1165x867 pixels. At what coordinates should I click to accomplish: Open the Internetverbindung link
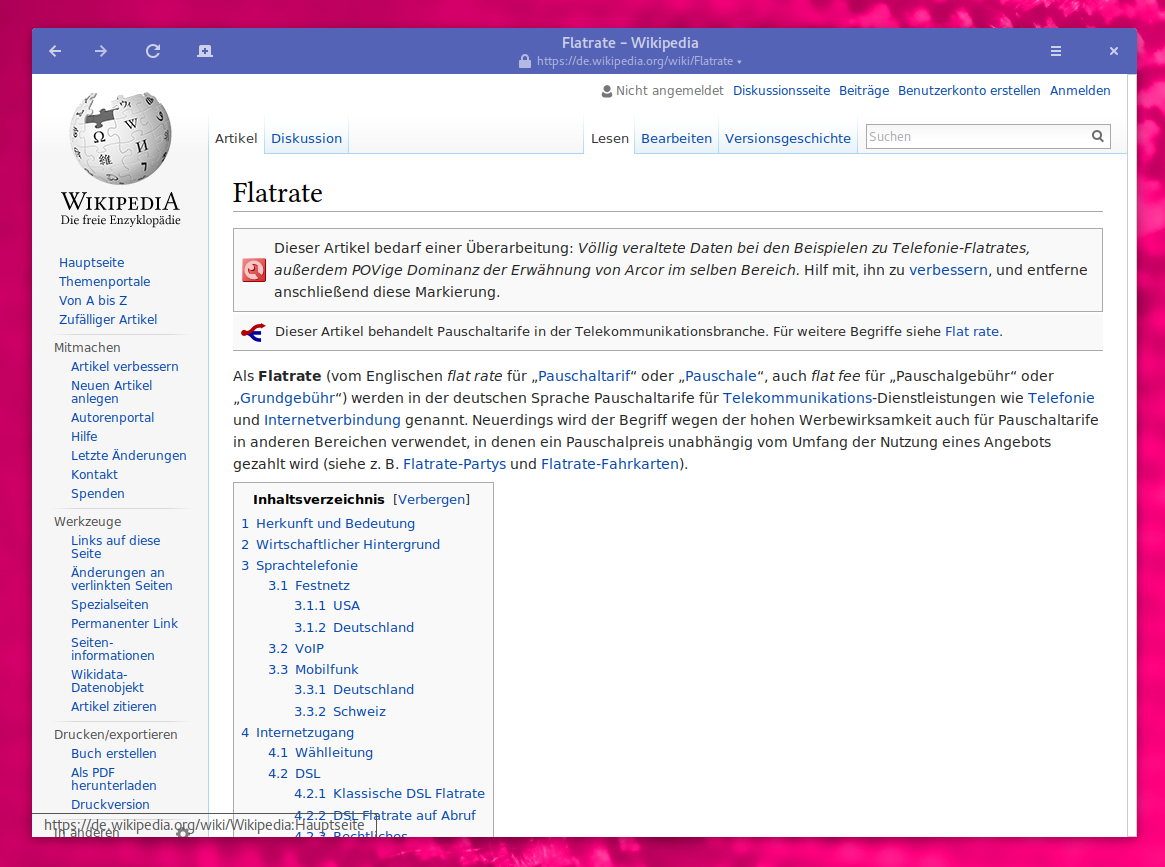tap(332, 420)
